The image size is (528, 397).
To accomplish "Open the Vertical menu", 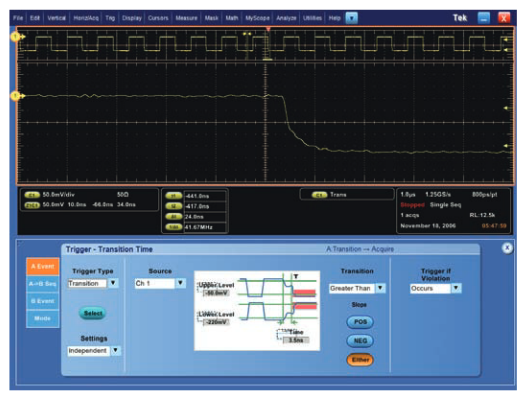I will coord(56,18).
